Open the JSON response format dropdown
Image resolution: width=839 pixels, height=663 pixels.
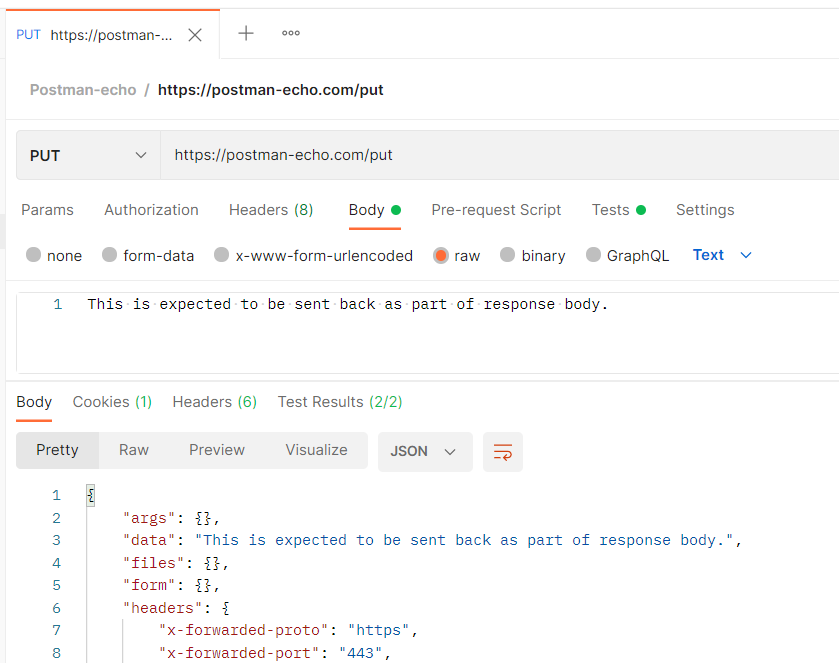point(425,452)
